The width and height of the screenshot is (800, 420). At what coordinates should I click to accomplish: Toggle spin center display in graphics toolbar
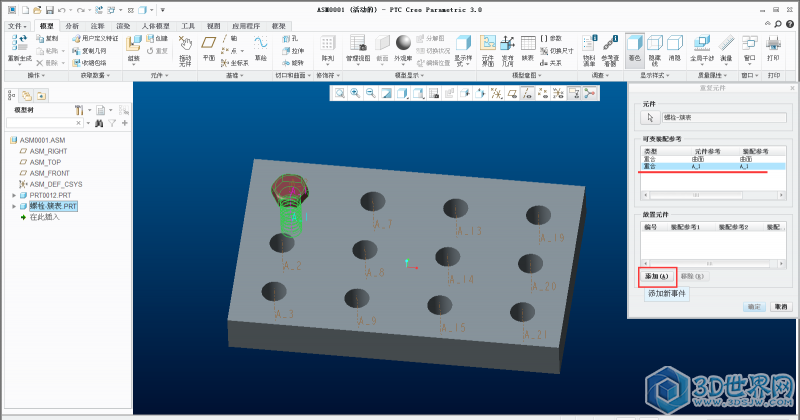tap(590, 93)
